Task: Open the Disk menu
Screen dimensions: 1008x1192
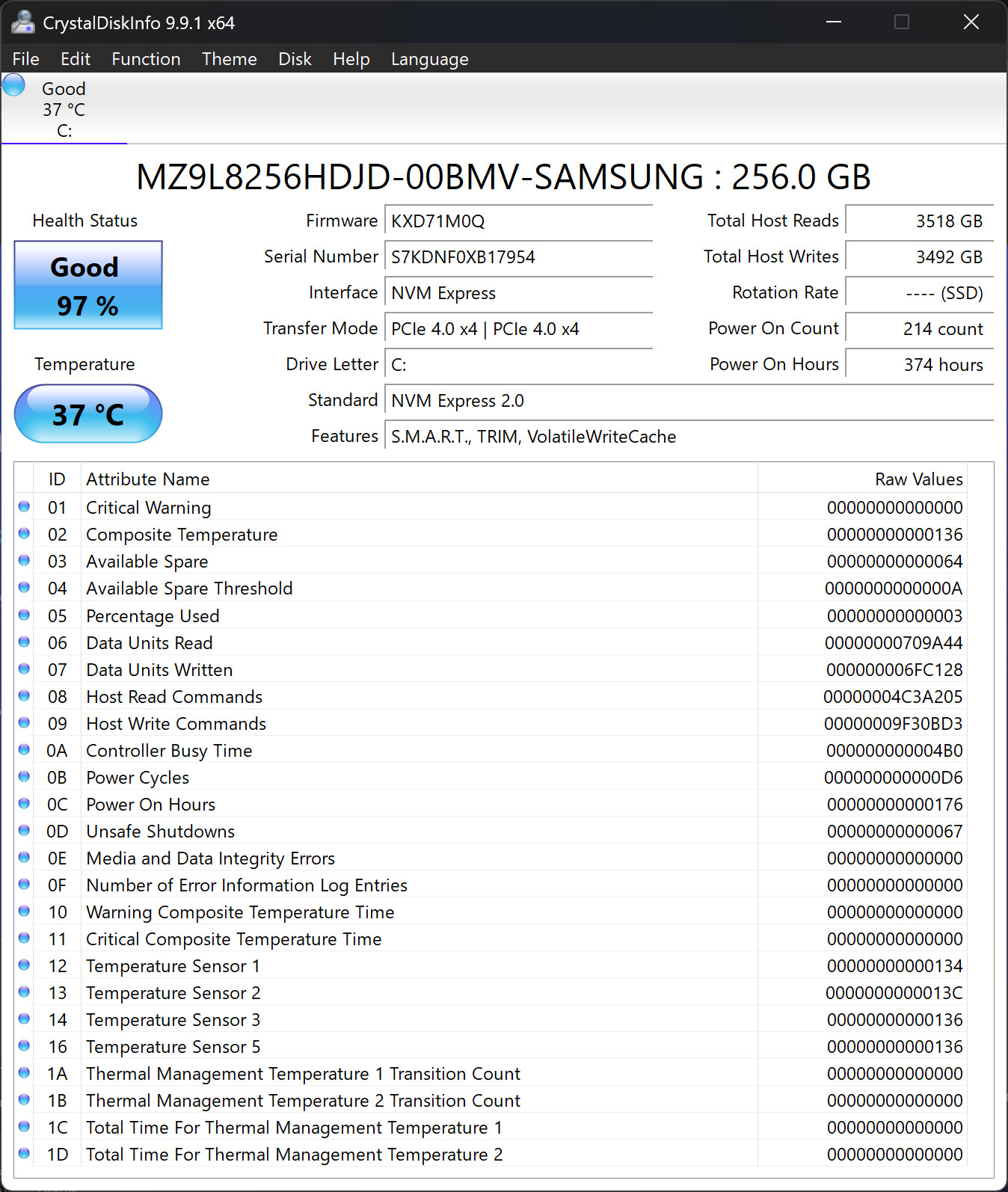Action: [x=295, y=59]
